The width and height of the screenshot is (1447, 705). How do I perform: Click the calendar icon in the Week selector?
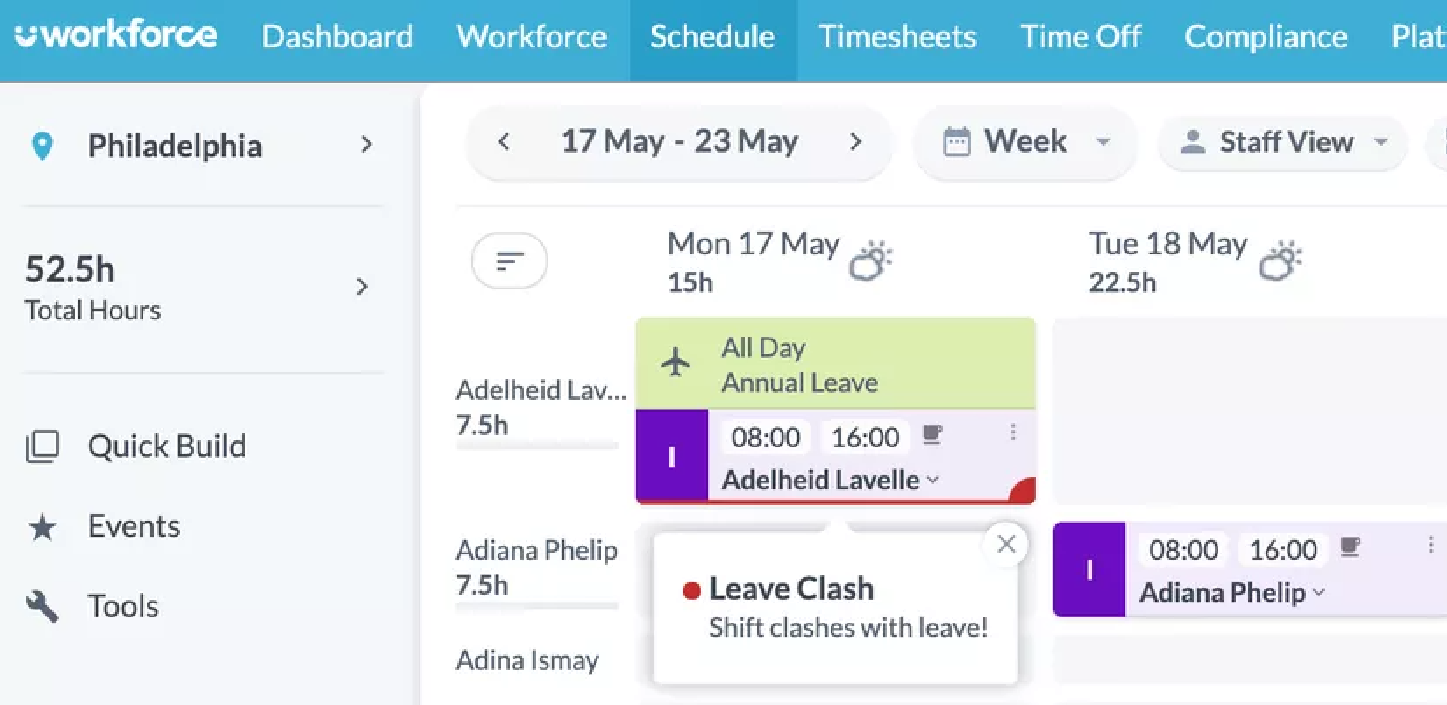pos(955,142)
